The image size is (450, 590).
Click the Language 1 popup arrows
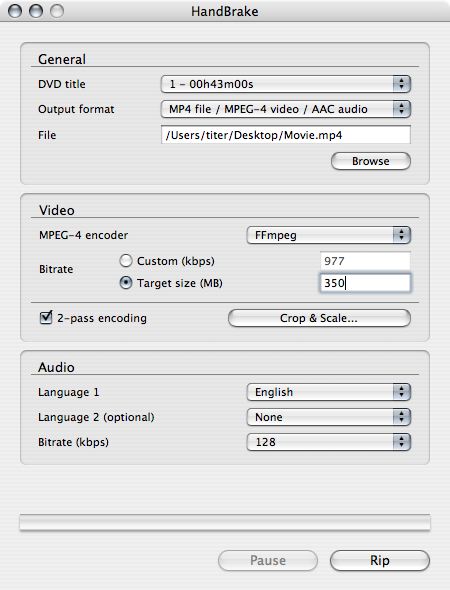[401, 392]
